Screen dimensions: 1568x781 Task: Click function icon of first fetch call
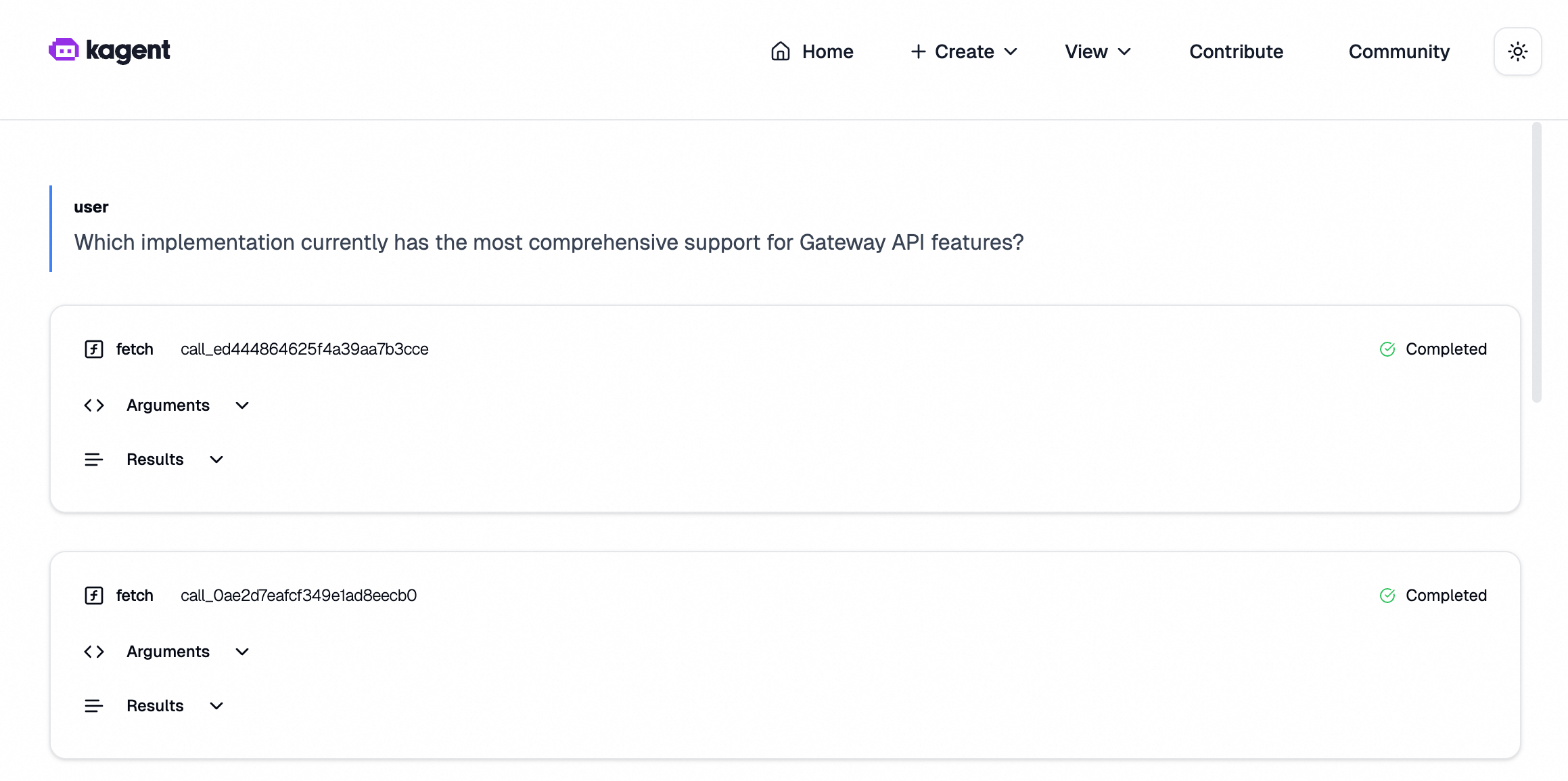point(94,349)
